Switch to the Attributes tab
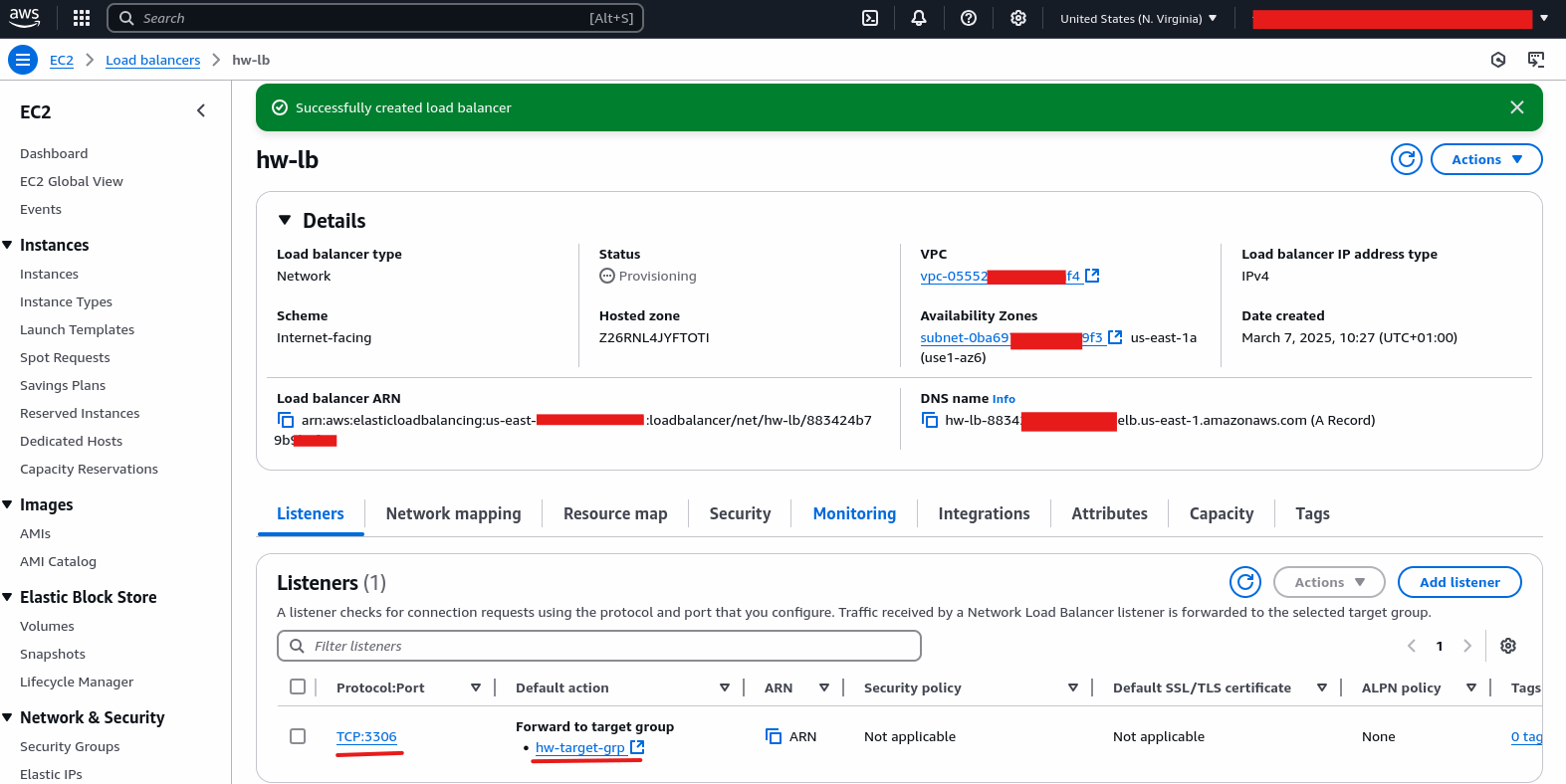This screenshot has width=1566, height=784. tap(1109, 513)
